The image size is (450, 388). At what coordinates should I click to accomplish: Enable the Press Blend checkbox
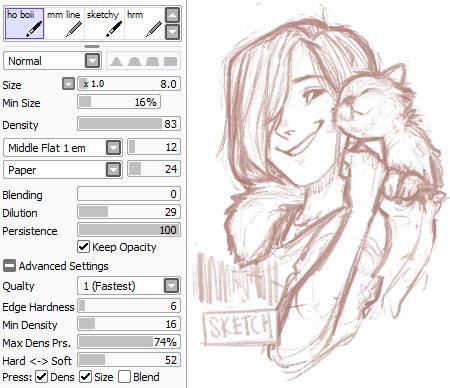click(124, 377)
